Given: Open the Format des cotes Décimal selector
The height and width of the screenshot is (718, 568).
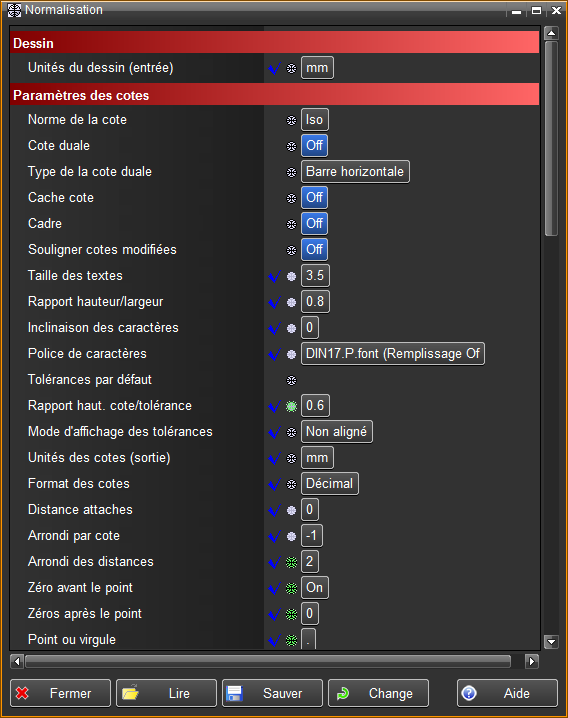Looking at the screenshot, I should click(x=329, y=484).
